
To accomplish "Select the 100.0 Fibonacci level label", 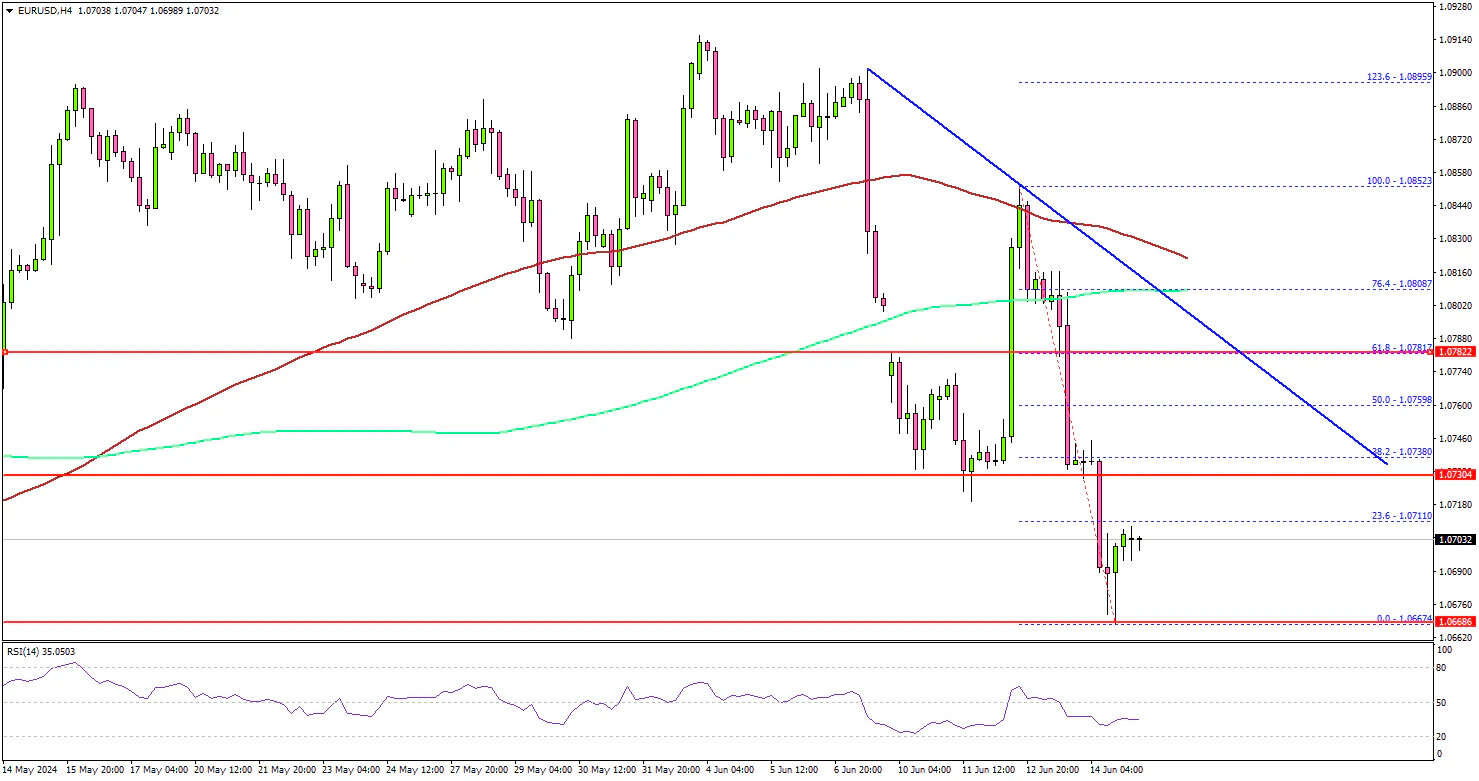I will point(1400,183).
